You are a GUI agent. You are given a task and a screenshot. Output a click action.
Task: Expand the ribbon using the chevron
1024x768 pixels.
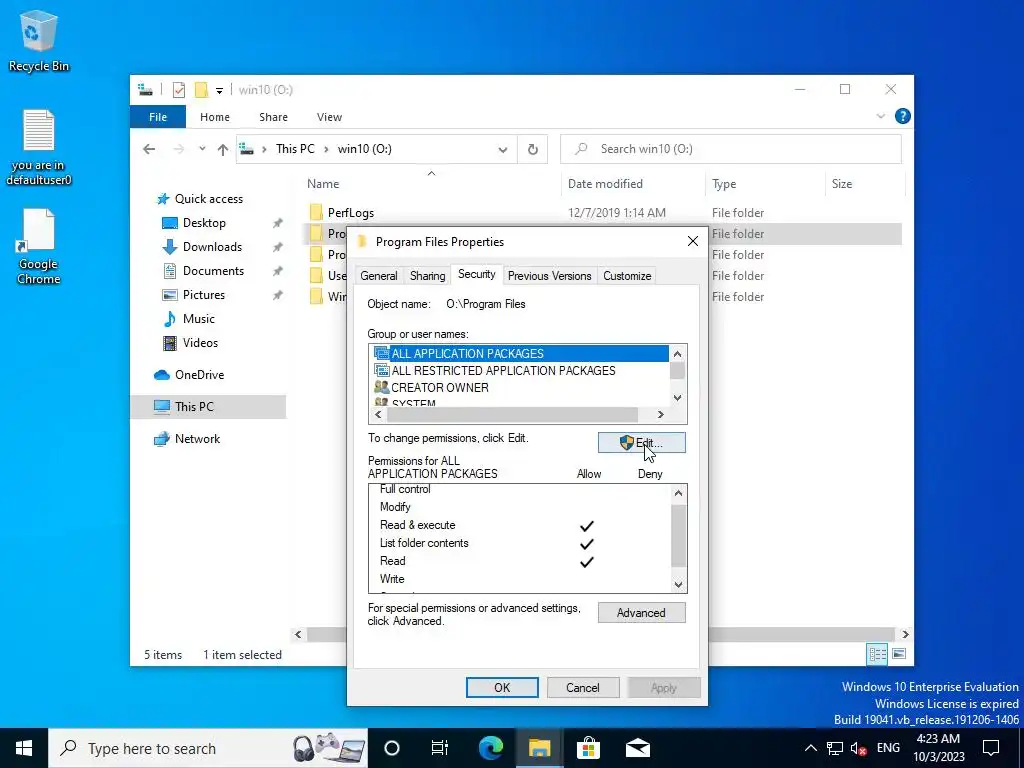click(880, 116)
